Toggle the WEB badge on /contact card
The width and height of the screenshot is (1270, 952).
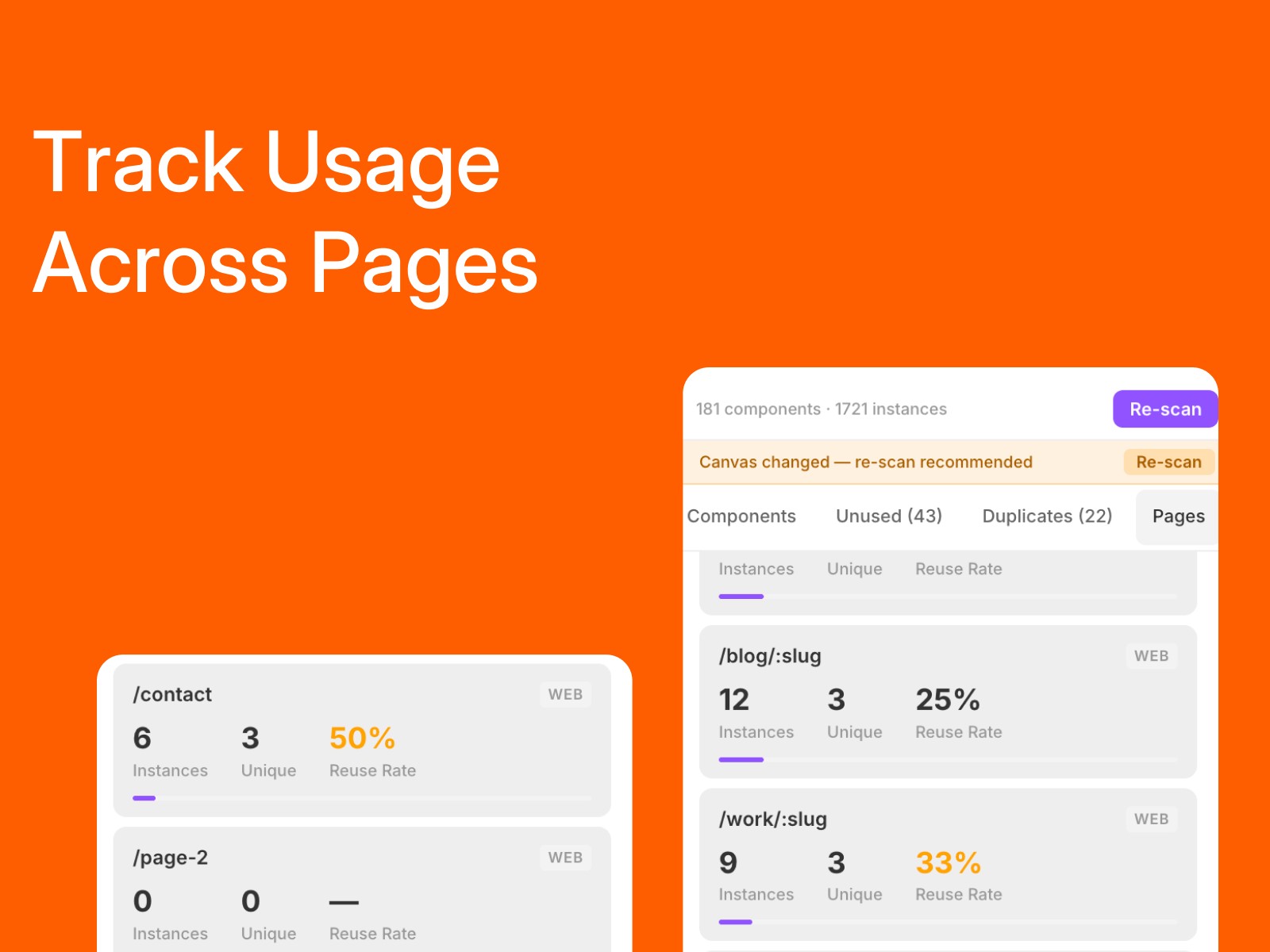565,694
